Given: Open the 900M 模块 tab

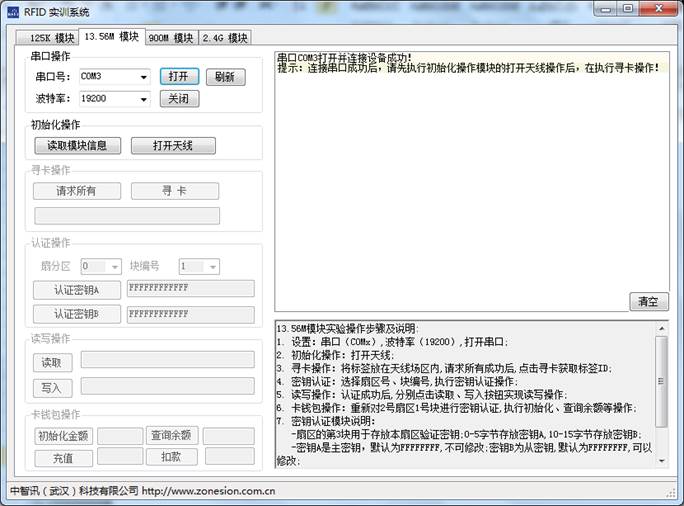Looking at the screenshot, I should [x=170, y=38].
